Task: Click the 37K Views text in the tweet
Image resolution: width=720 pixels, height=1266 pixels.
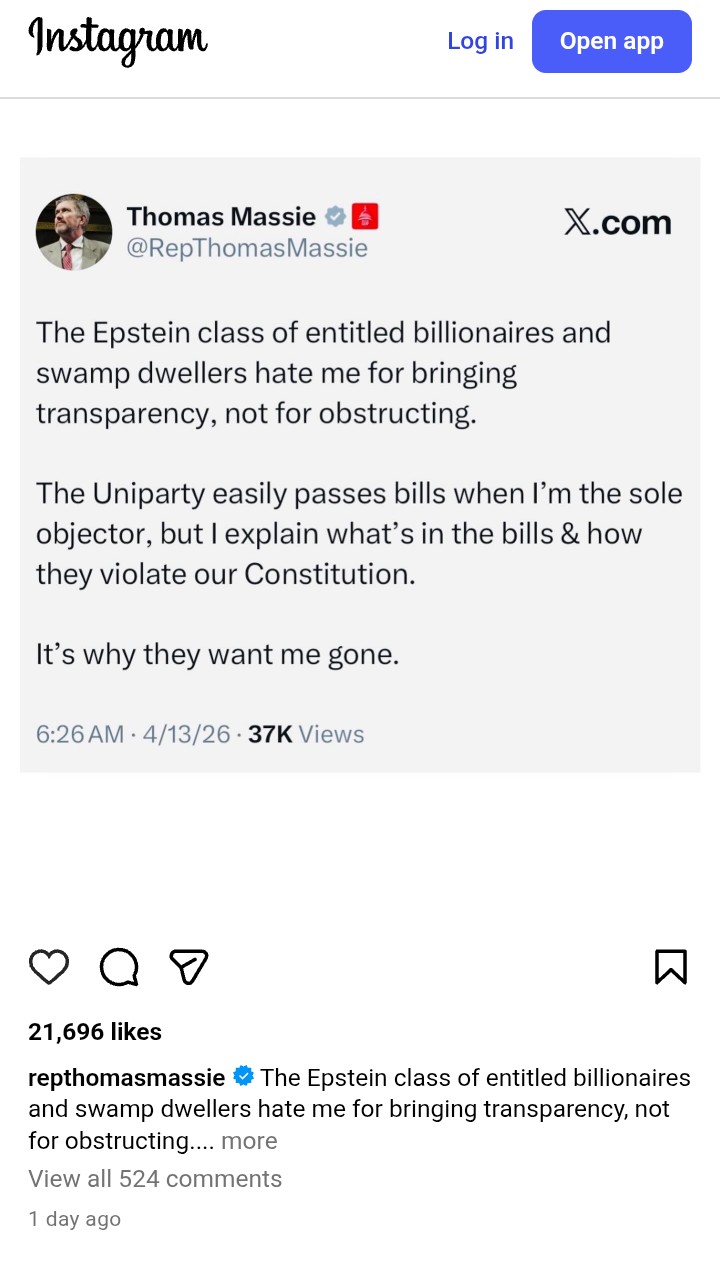Action: coord(306,734)
